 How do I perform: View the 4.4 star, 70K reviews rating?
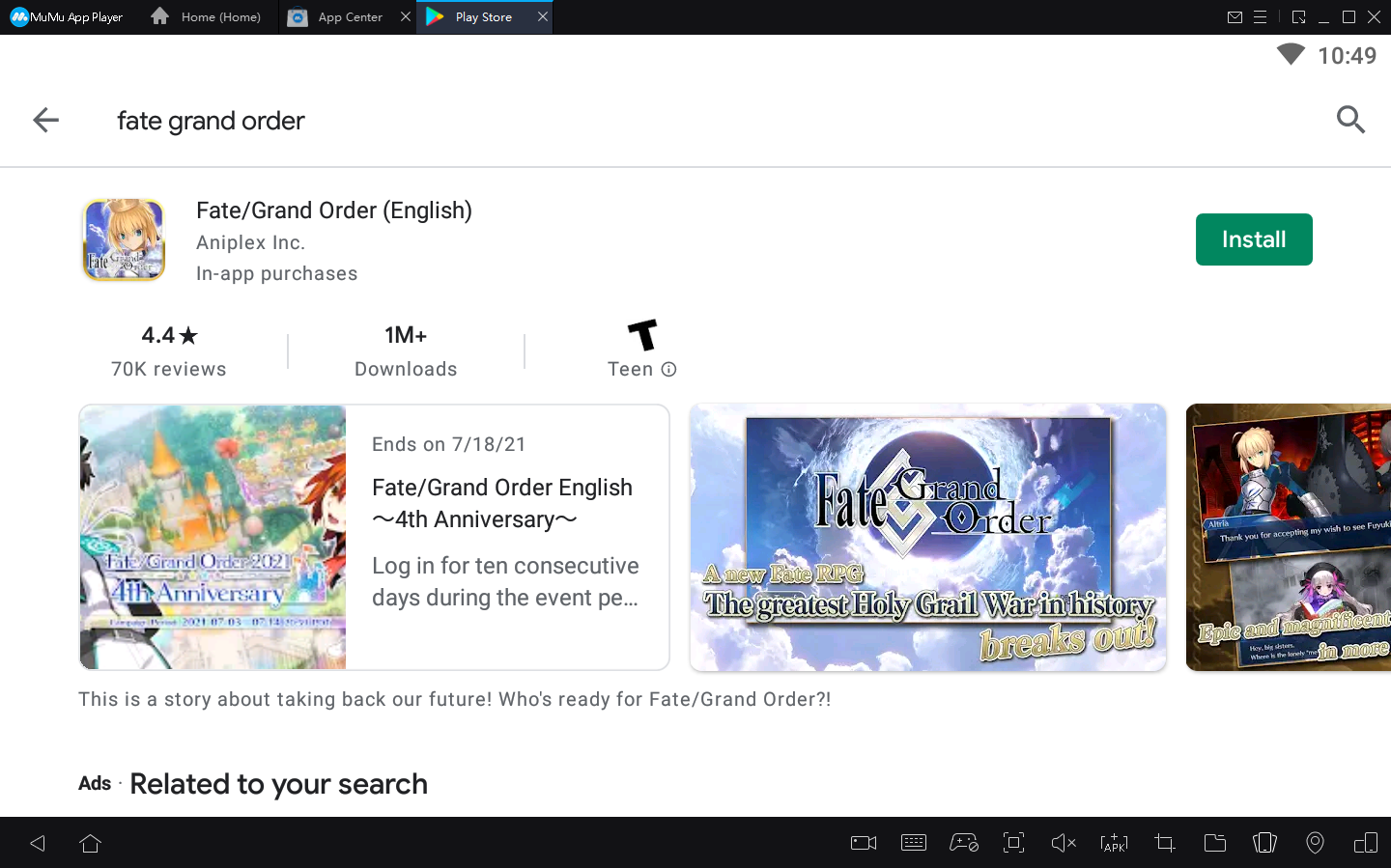(169, 351)
